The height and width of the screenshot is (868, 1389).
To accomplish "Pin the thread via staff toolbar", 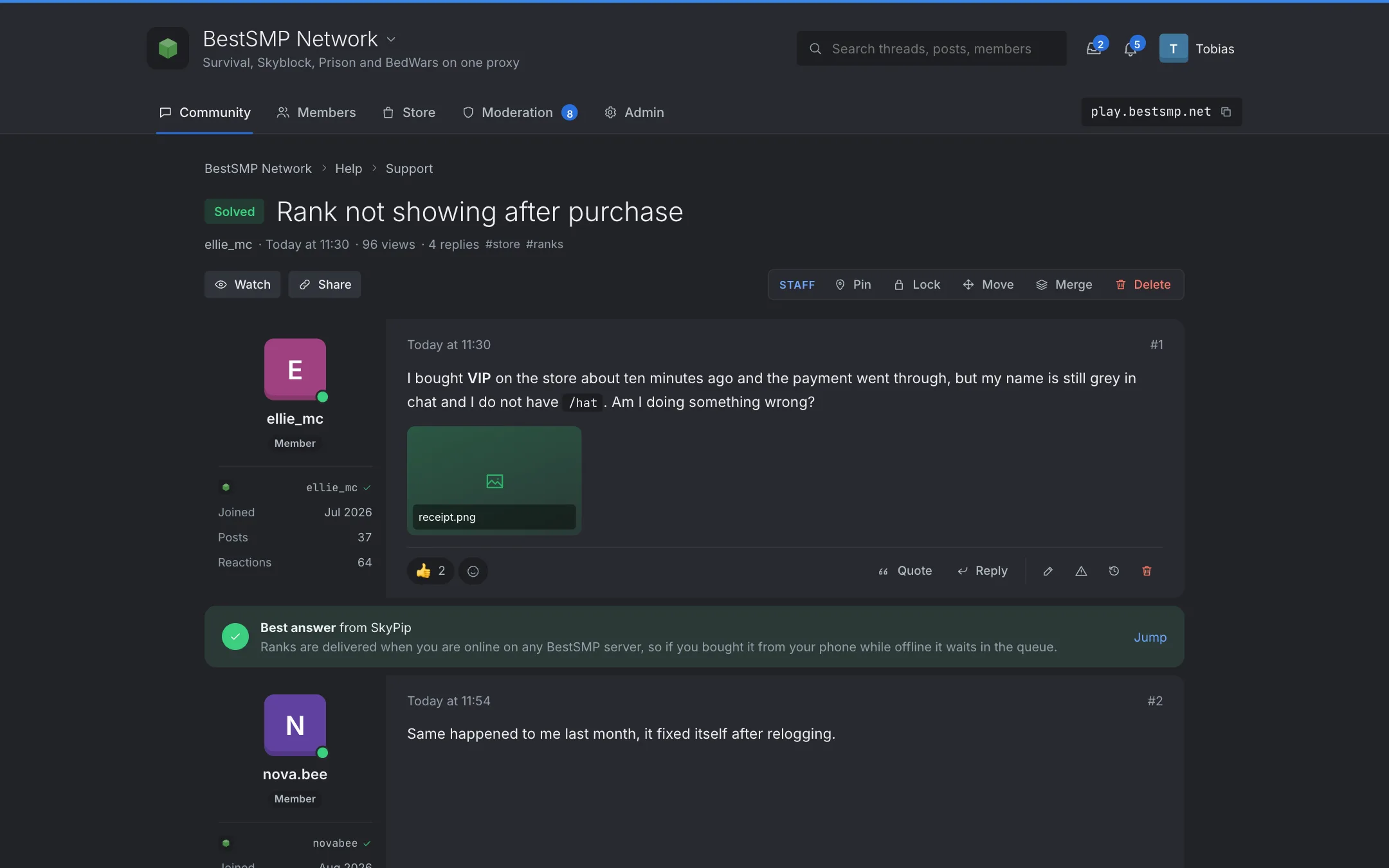I will [x=853, y=284].
